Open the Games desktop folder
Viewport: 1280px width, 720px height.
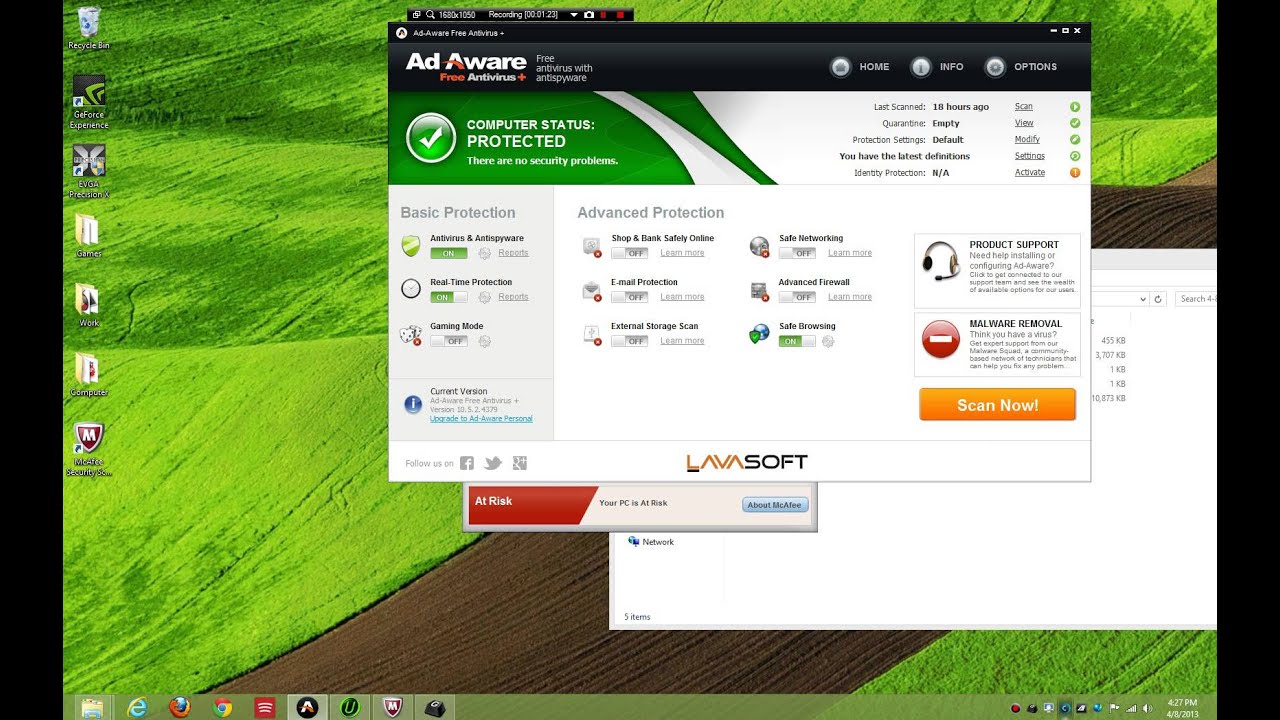click(89, 236)
